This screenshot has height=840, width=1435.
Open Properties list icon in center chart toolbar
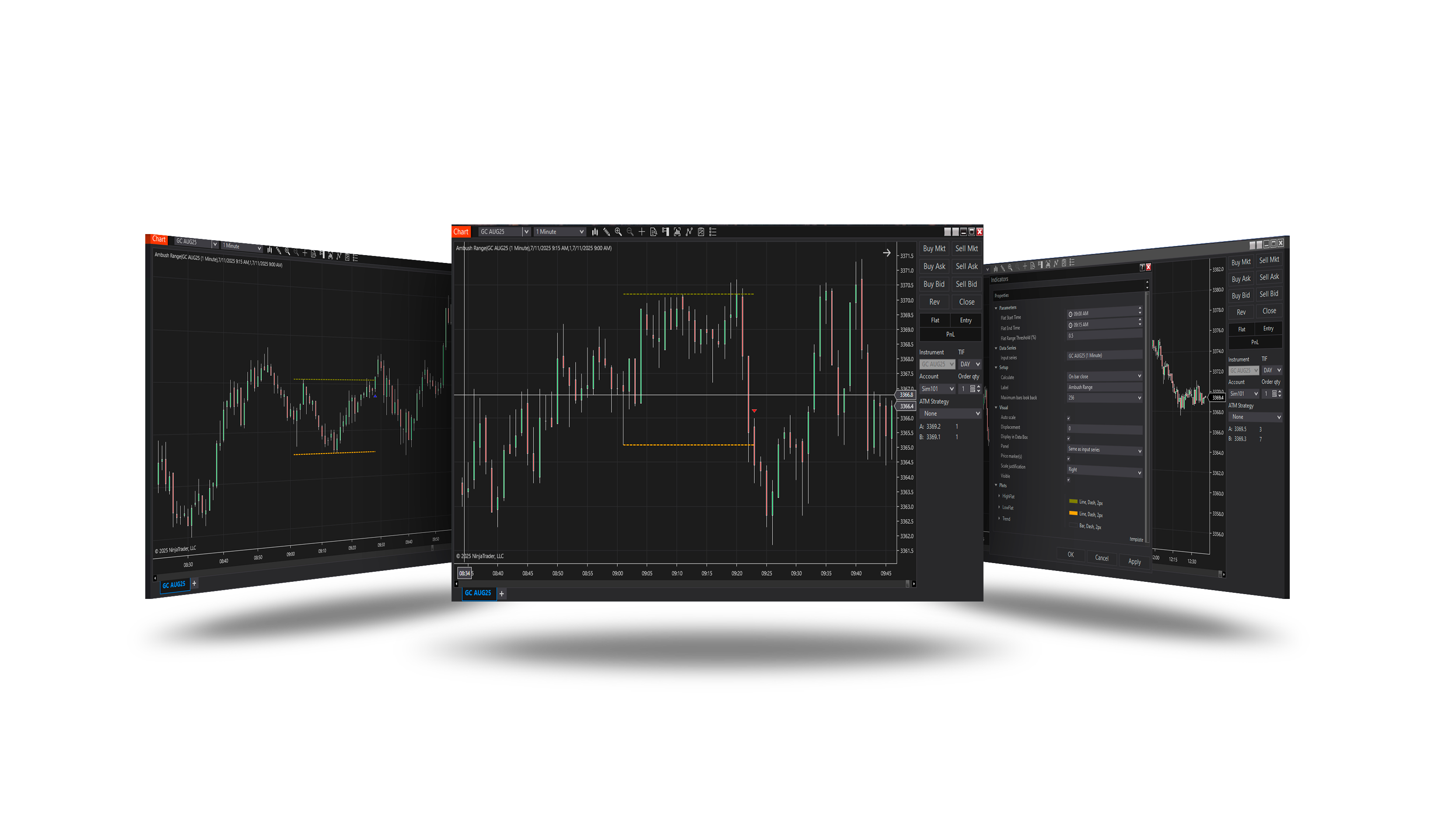point(713,232)
